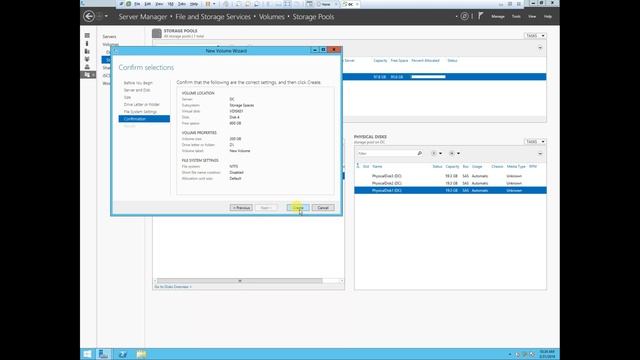Click the Physical Disks filter field

[386, 153]
